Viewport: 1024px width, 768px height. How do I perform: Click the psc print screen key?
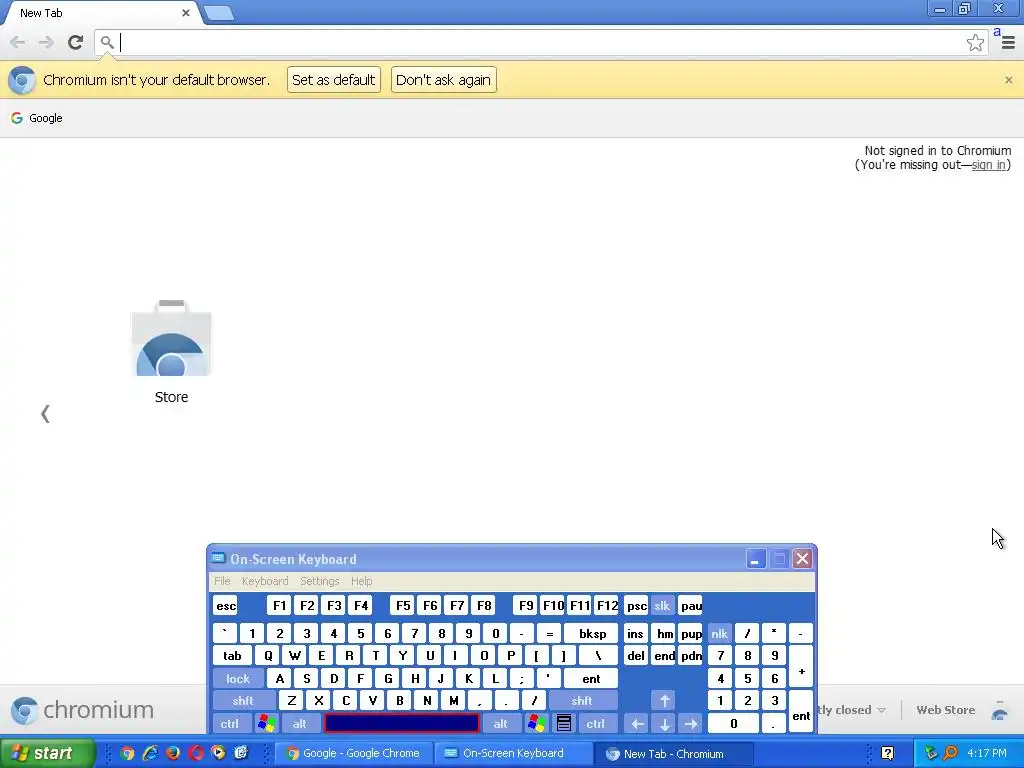pyautogui.click(x=636, y=605)
